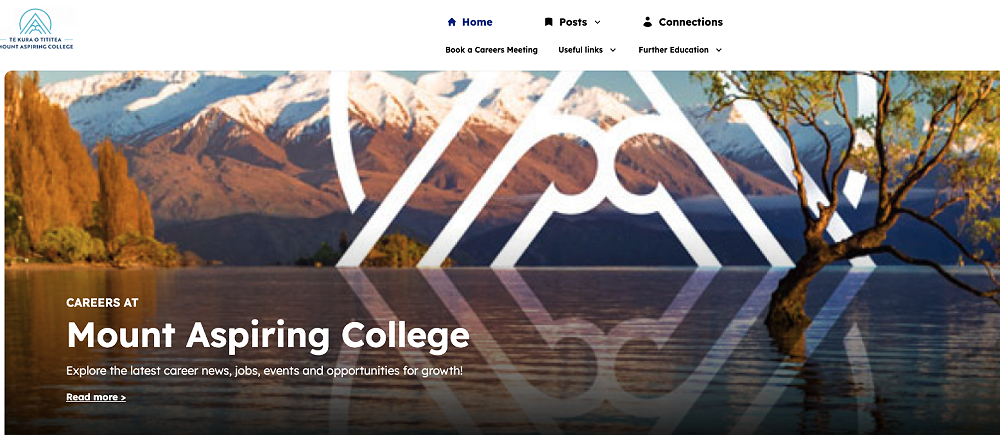Image resolution: width=1000 pixels, height=435 pixels.
Task: Open the Posts menu label
Action: coord(573,22)
